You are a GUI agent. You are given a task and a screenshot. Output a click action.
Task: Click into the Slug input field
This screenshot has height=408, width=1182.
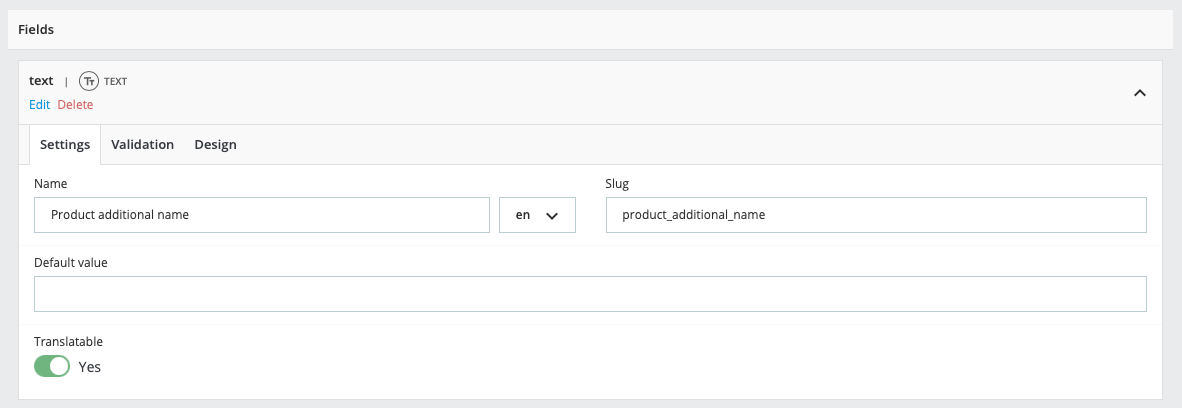(876, 215)
